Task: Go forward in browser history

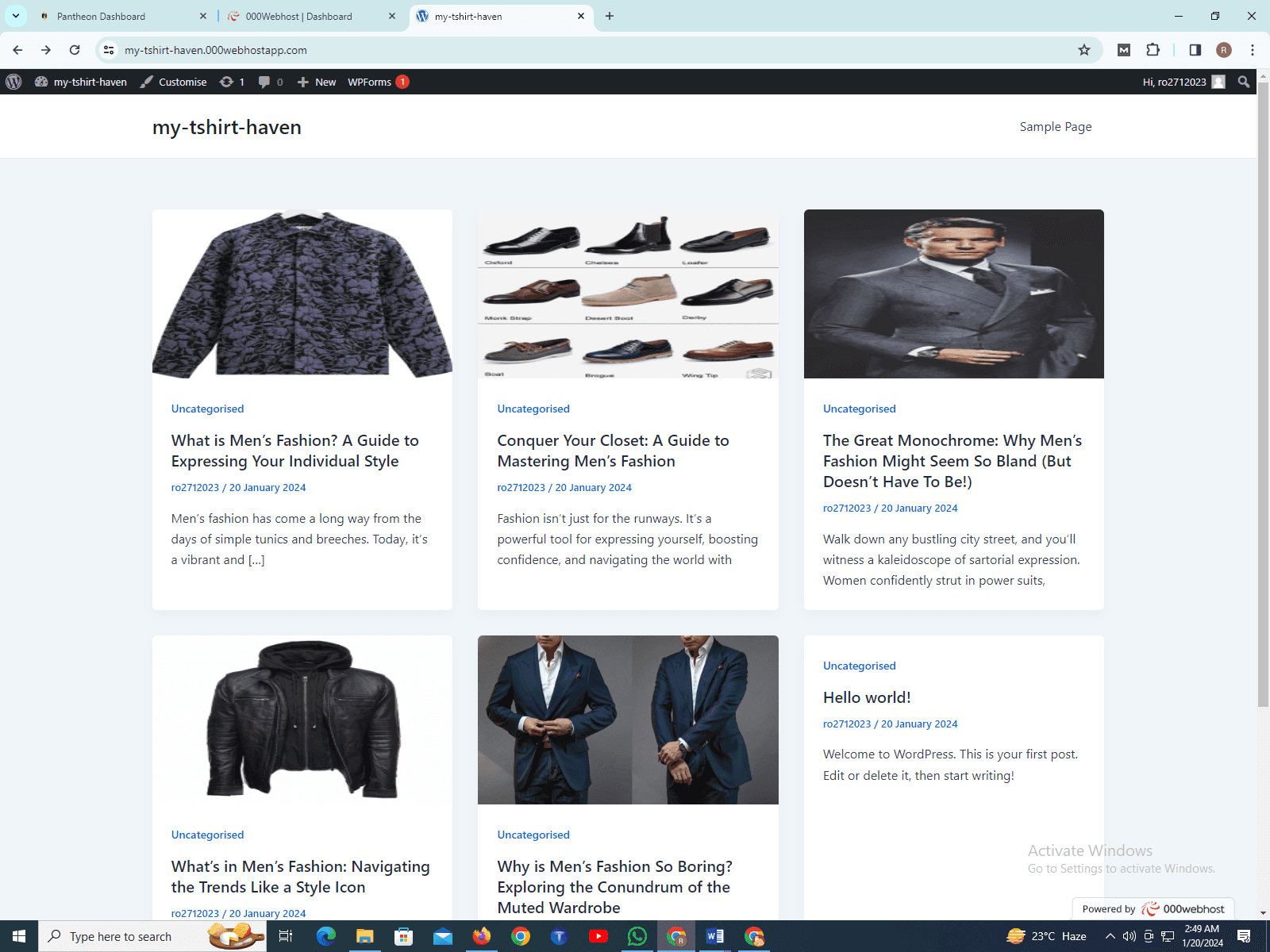Action: click(46, 50)
